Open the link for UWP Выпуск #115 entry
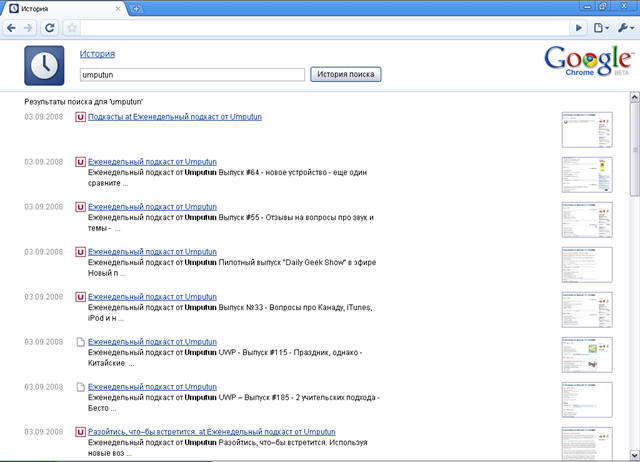 tap(152, 342)
